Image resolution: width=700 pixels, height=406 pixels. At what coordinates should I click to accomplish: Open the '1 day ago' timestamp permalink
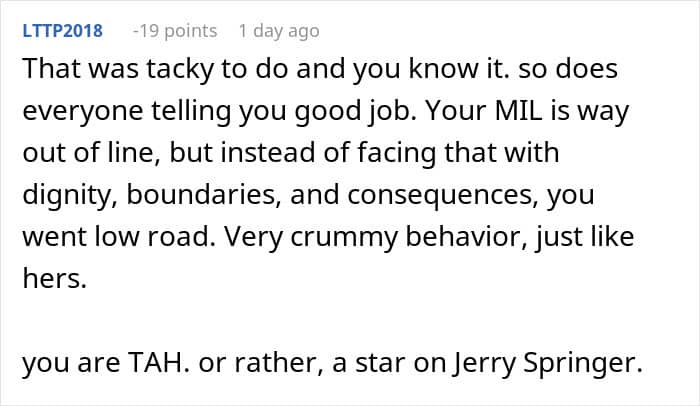(x=279, y=31)
